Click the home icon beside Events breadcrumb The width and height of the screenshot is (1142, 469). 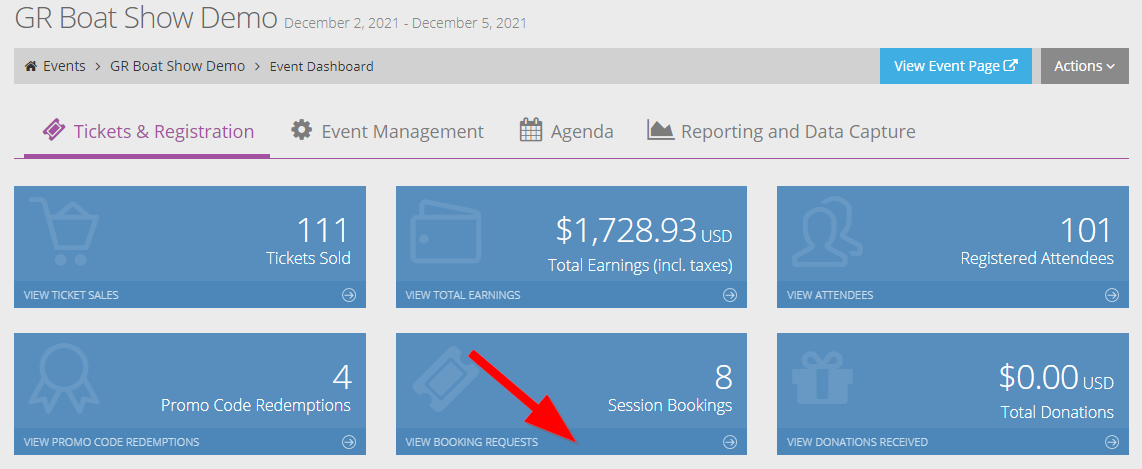pos(31,66)
